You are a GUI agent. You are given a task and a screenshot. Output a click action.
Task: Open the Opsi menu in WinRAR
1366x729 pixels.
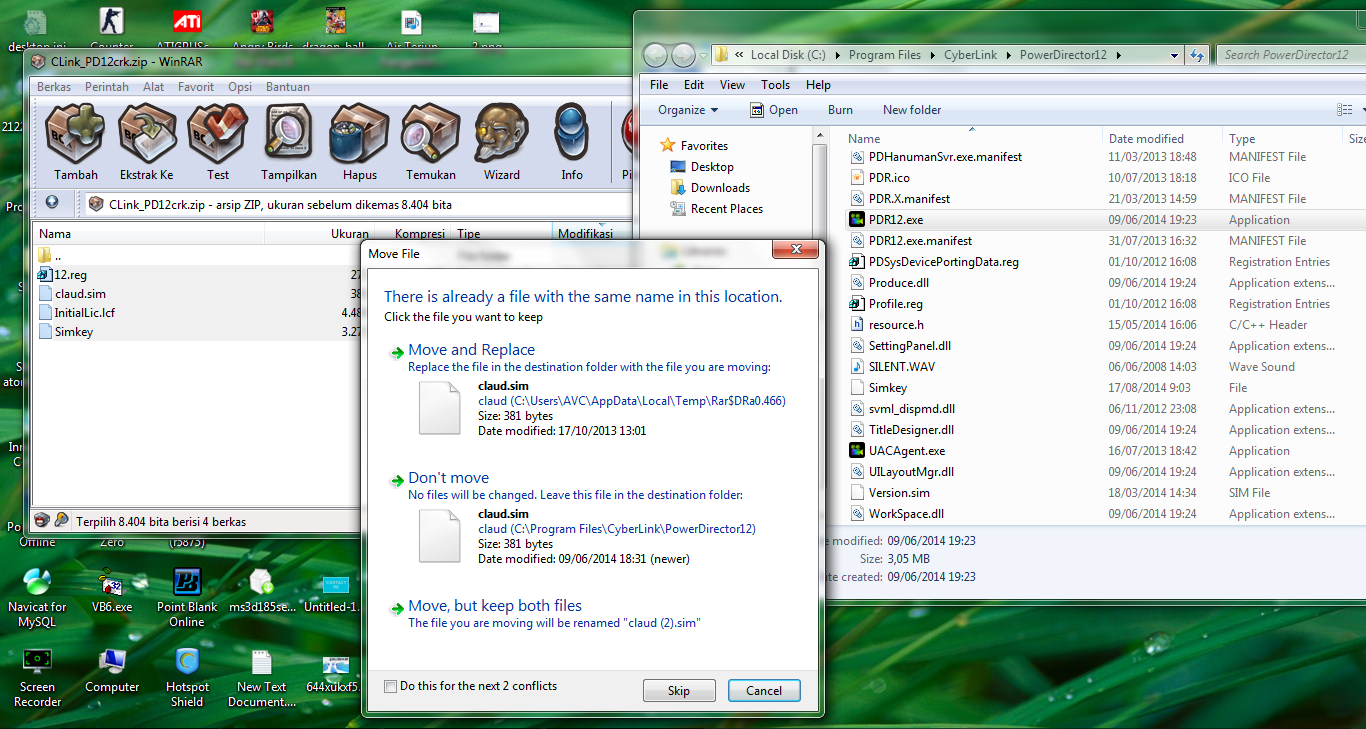(x=240, y=87)
